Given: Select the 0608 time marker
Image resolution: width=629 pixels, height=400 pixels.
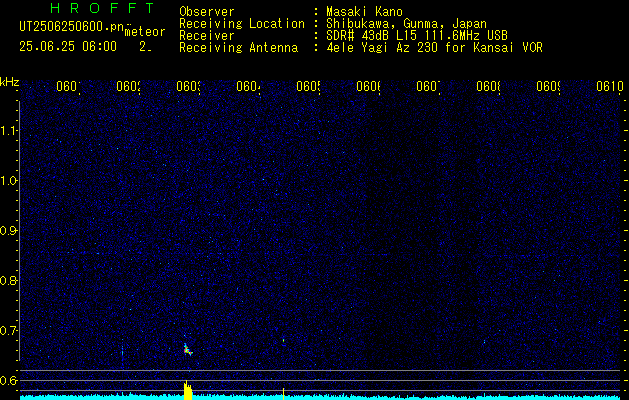Looking at the screenshot, I should (x=488, y=87).
